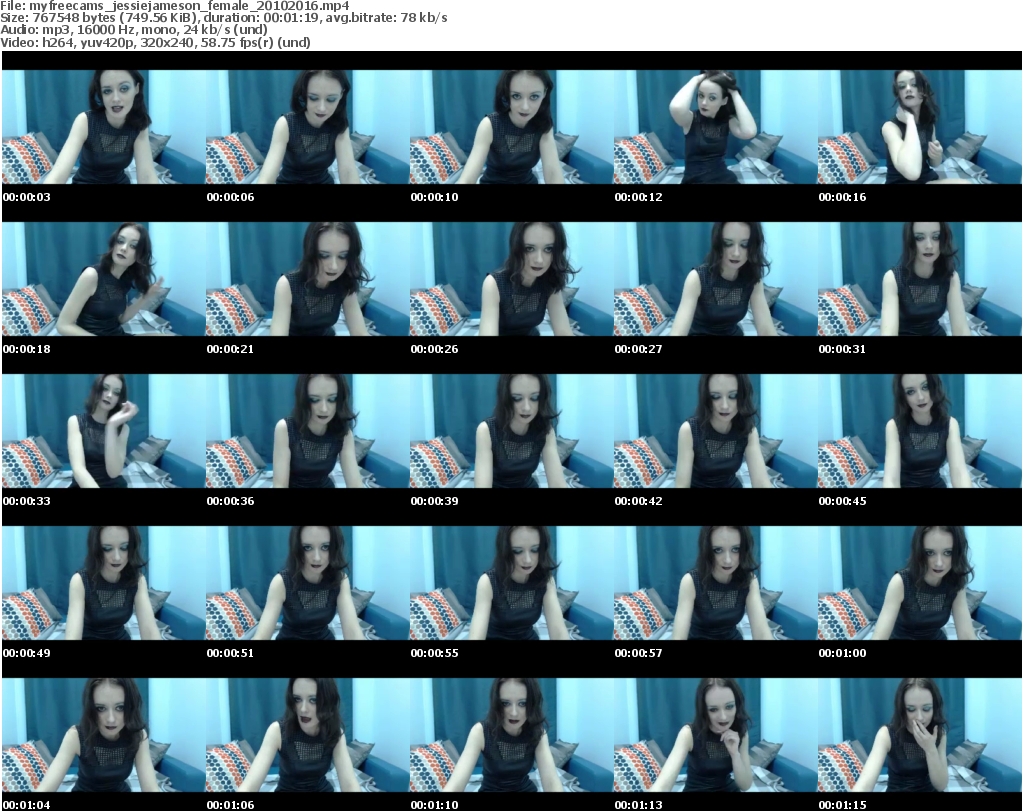This screenshot has width=1024, height=811.
Task: Select the thumbnail above timestamp 00:00:27
Action: click(715, 279)
